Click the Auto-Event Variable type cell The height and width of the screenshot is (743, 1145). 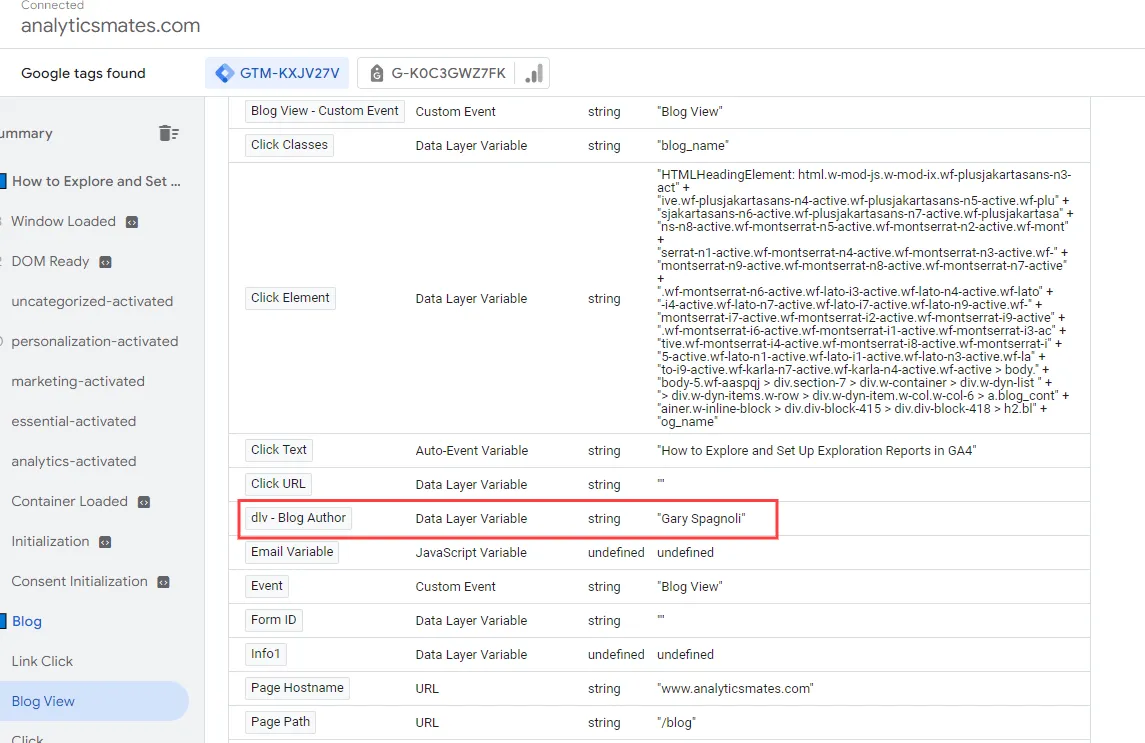click(472, 451)
